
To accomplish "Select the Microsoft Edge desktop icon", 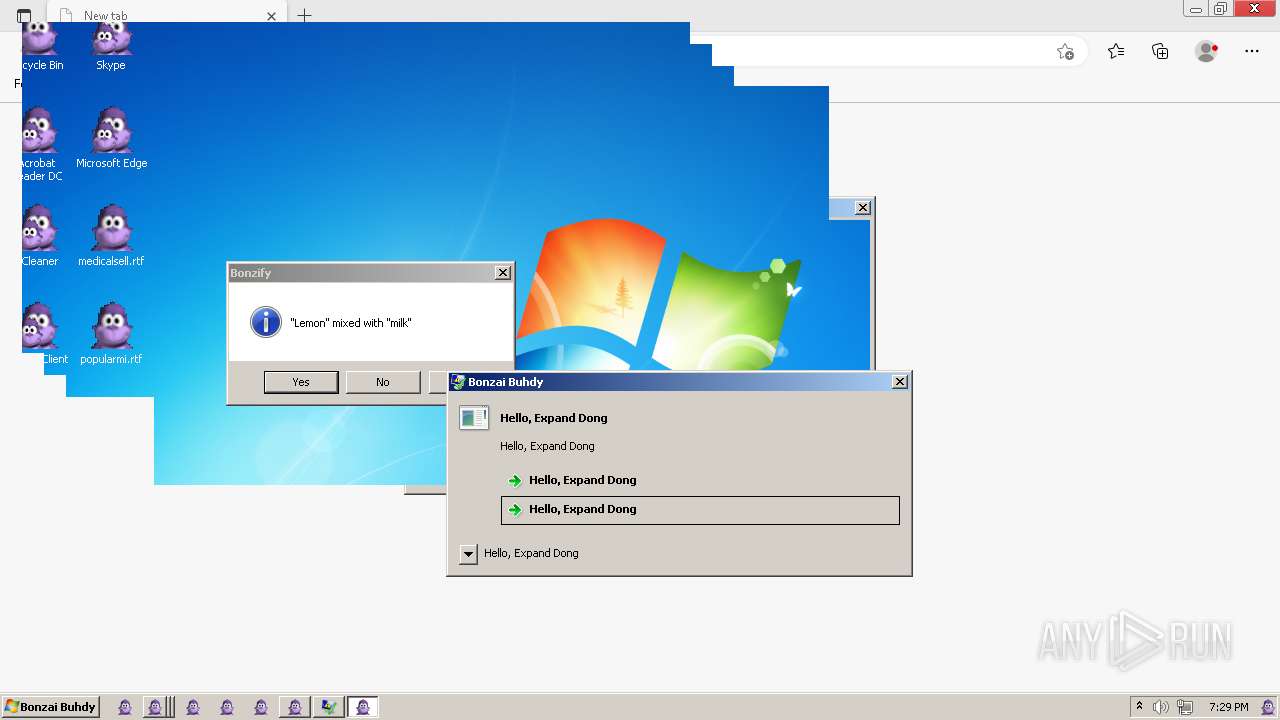I will coord(111,139).
